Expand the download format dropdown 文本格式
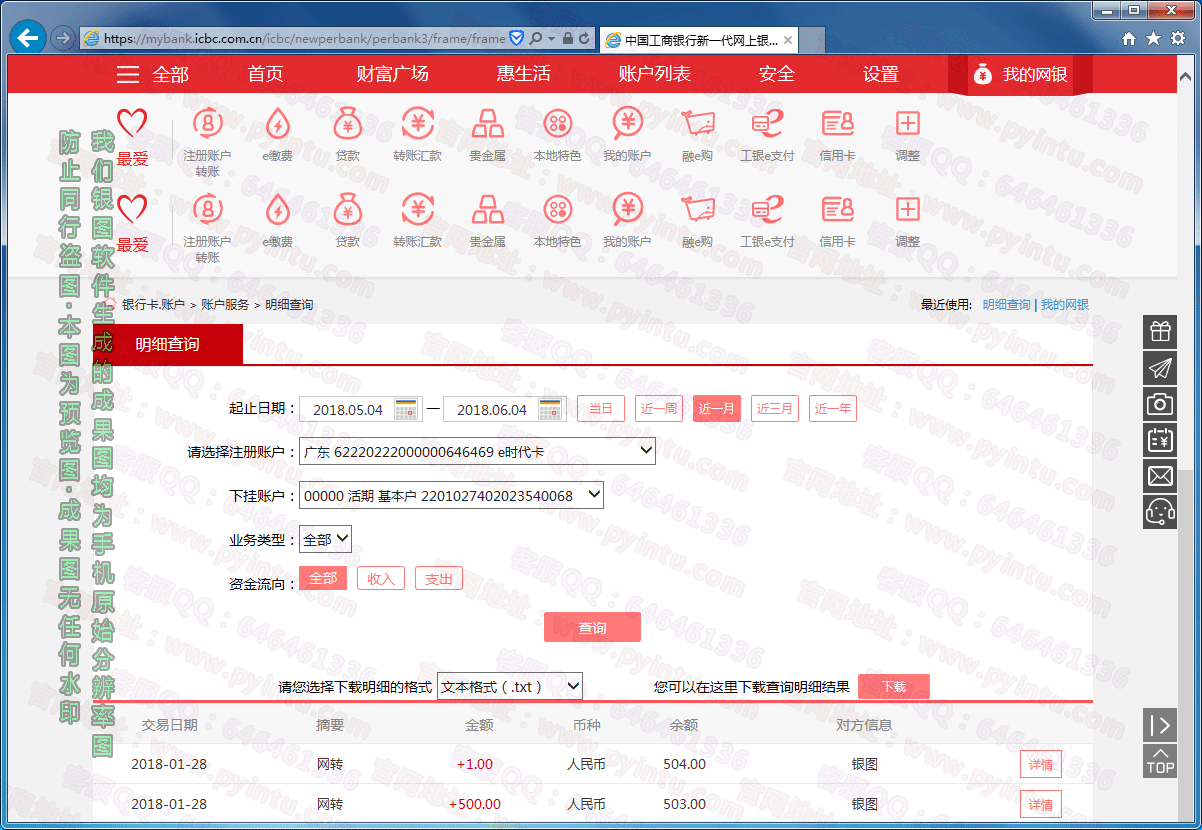 tap(510, 686)
